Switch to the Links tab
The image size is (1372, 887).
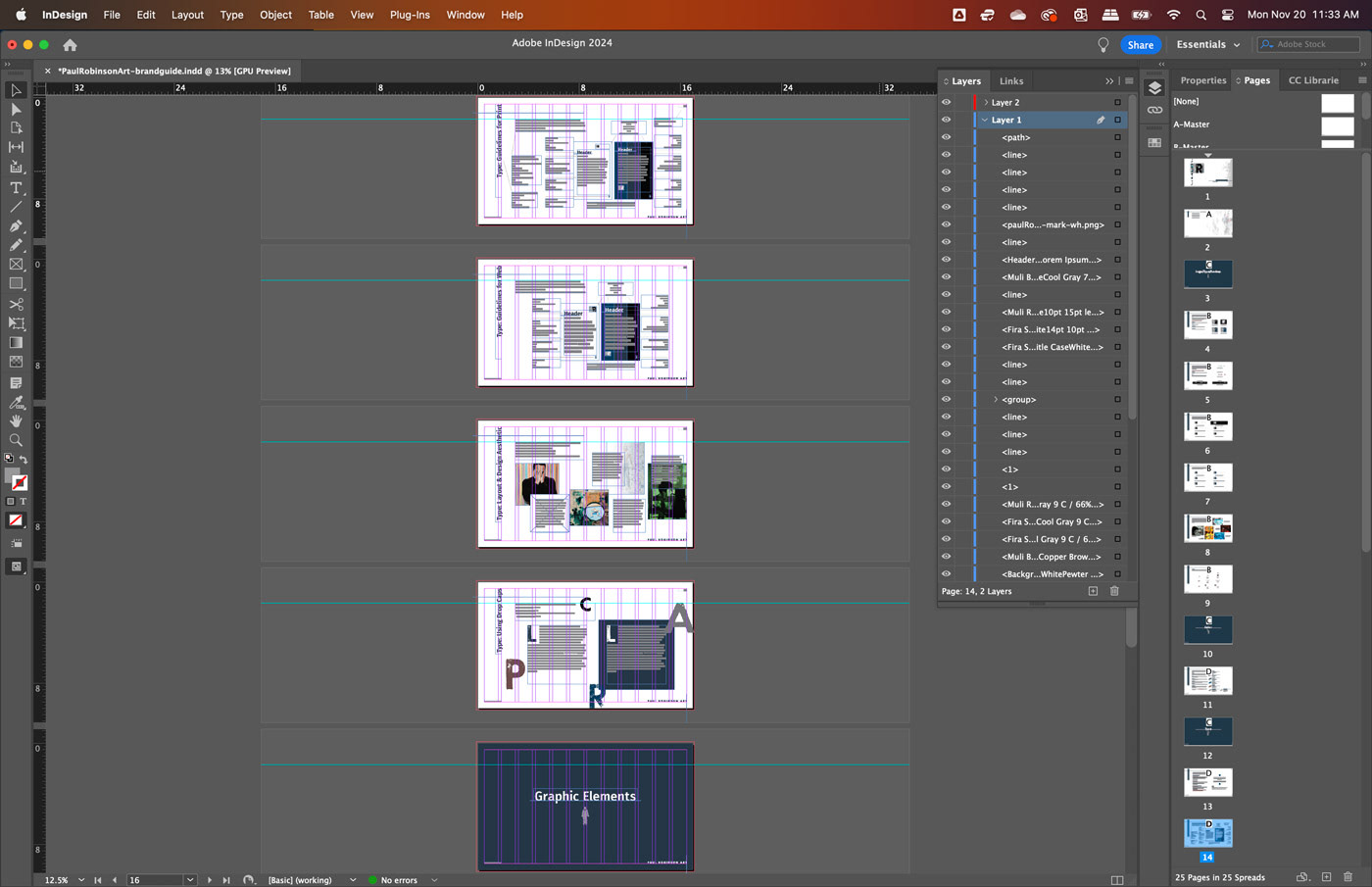pyautogui.click(x=1011, y=81)
